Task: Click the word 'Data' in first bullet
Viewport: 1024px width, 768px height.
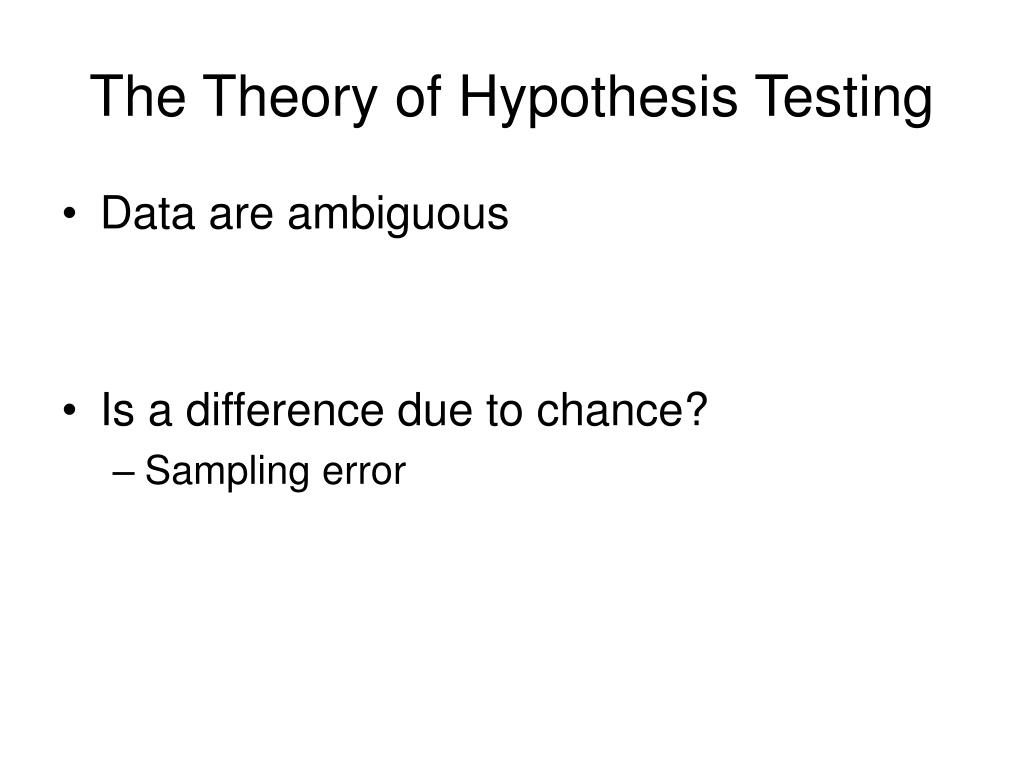Action: pos(148,213)
